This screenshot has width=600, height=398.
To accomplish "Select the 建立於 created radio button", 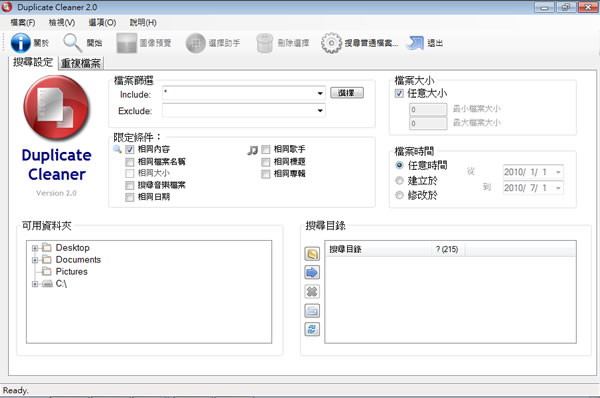I will pos(399,180).
